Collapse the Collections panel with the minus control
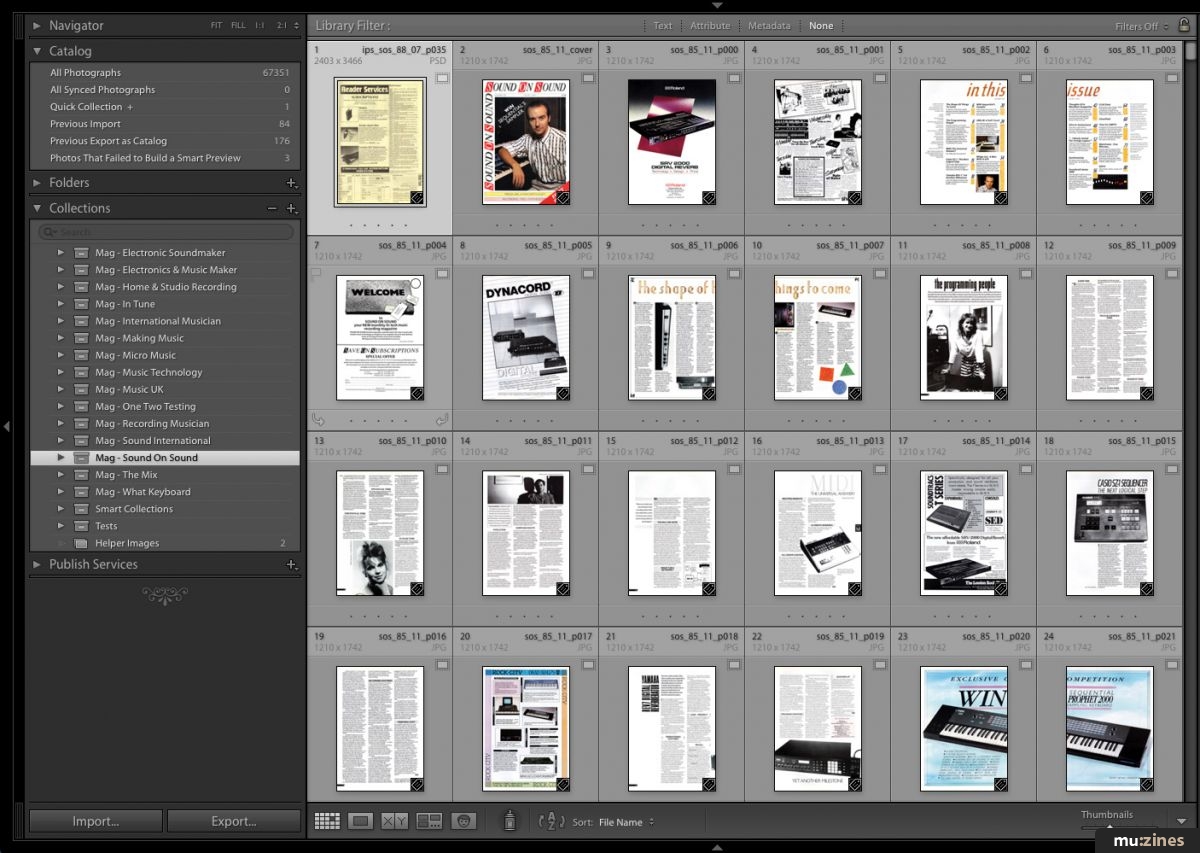Screen dimensions: 1200x853 (272, 208)
